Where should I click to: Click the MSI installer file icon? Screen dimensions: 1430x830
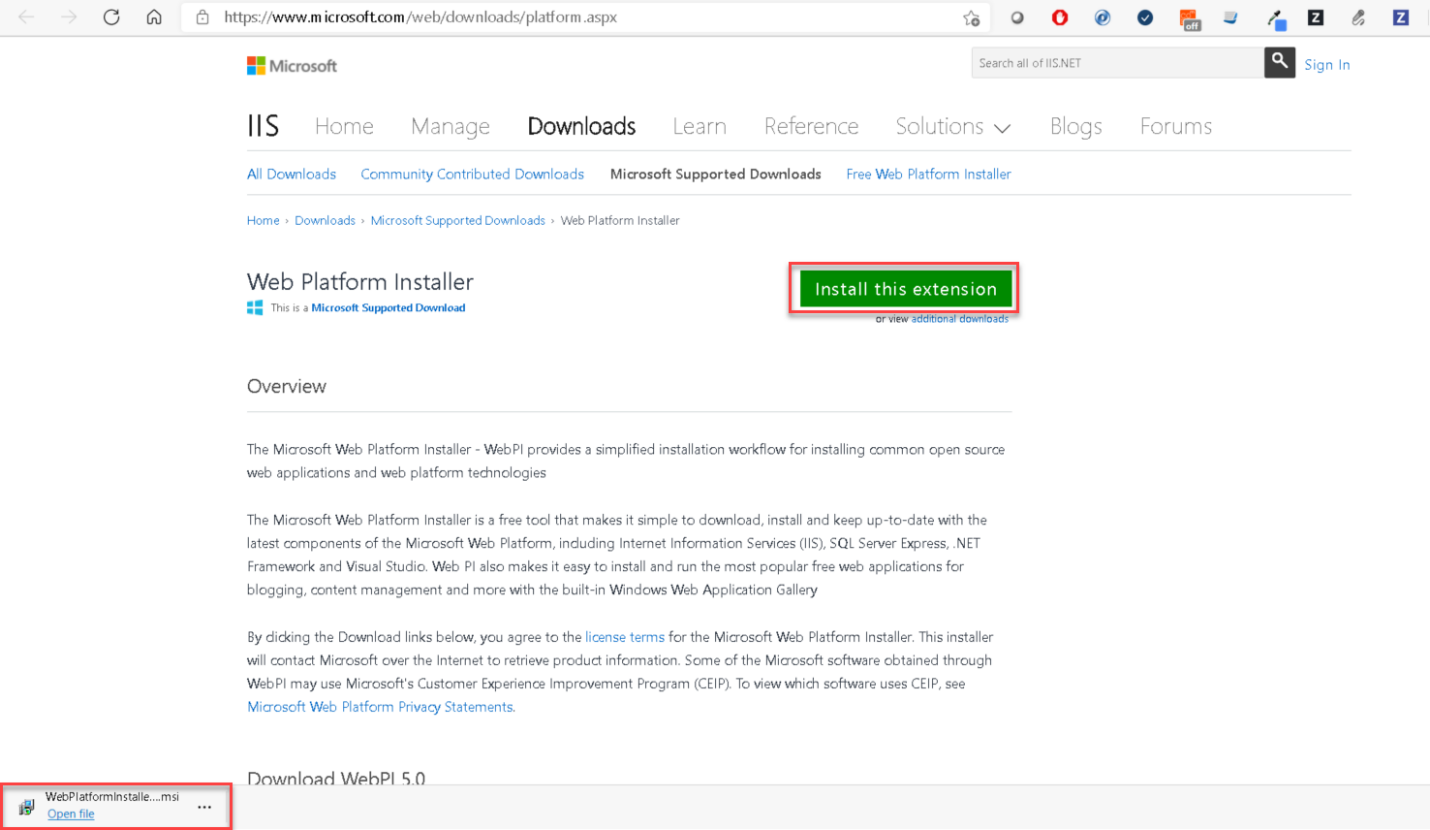pos(27,806)
